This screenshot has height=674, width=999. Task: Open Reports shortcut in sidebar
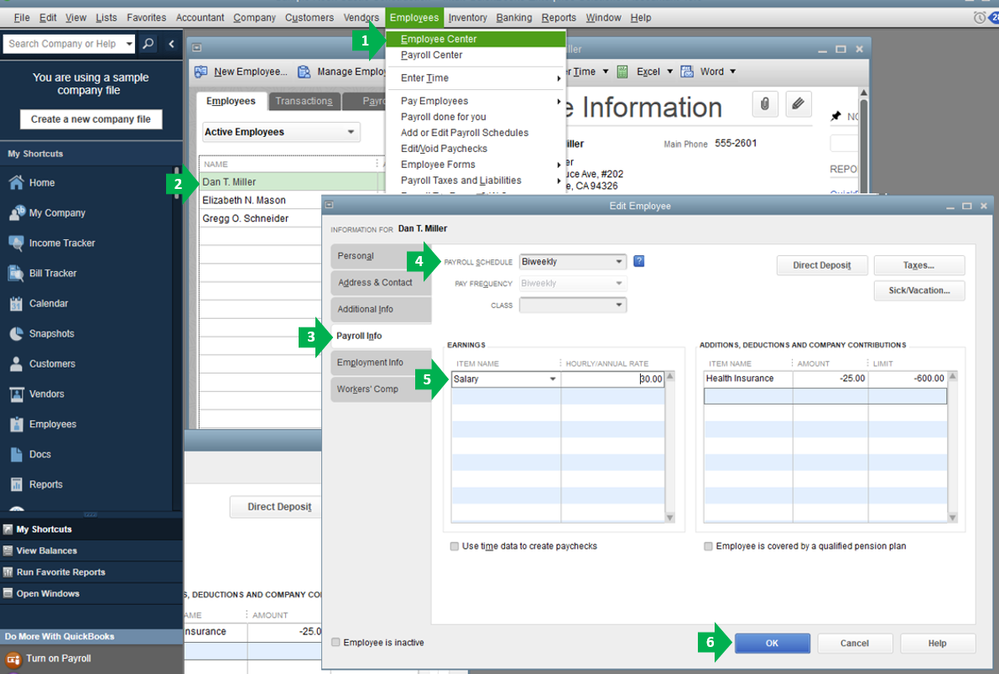coord(45,484)
